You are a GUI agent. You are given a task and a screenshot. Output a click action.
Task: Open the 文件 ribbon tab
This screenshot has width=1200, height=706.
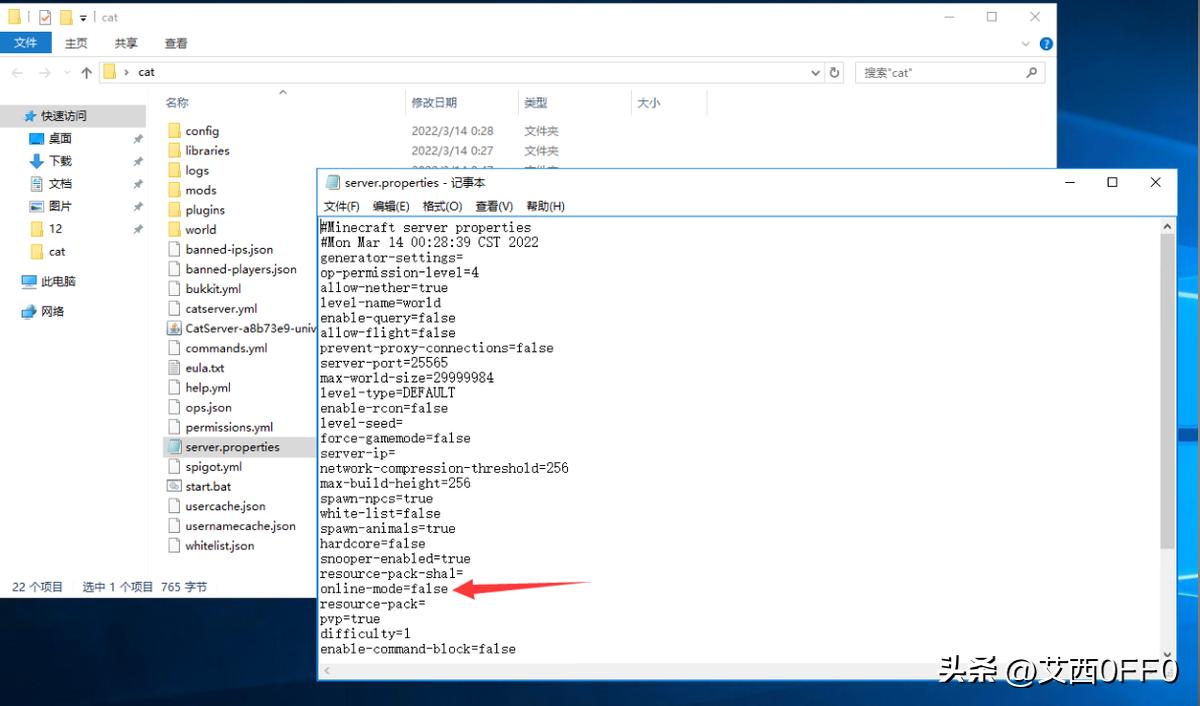(x=25, y=43)
